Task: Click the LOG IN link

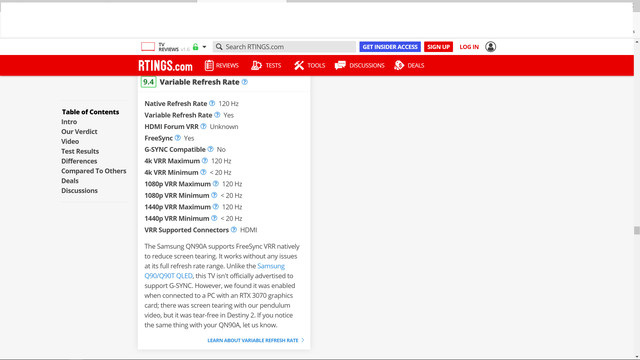Action: coord(469,47)
